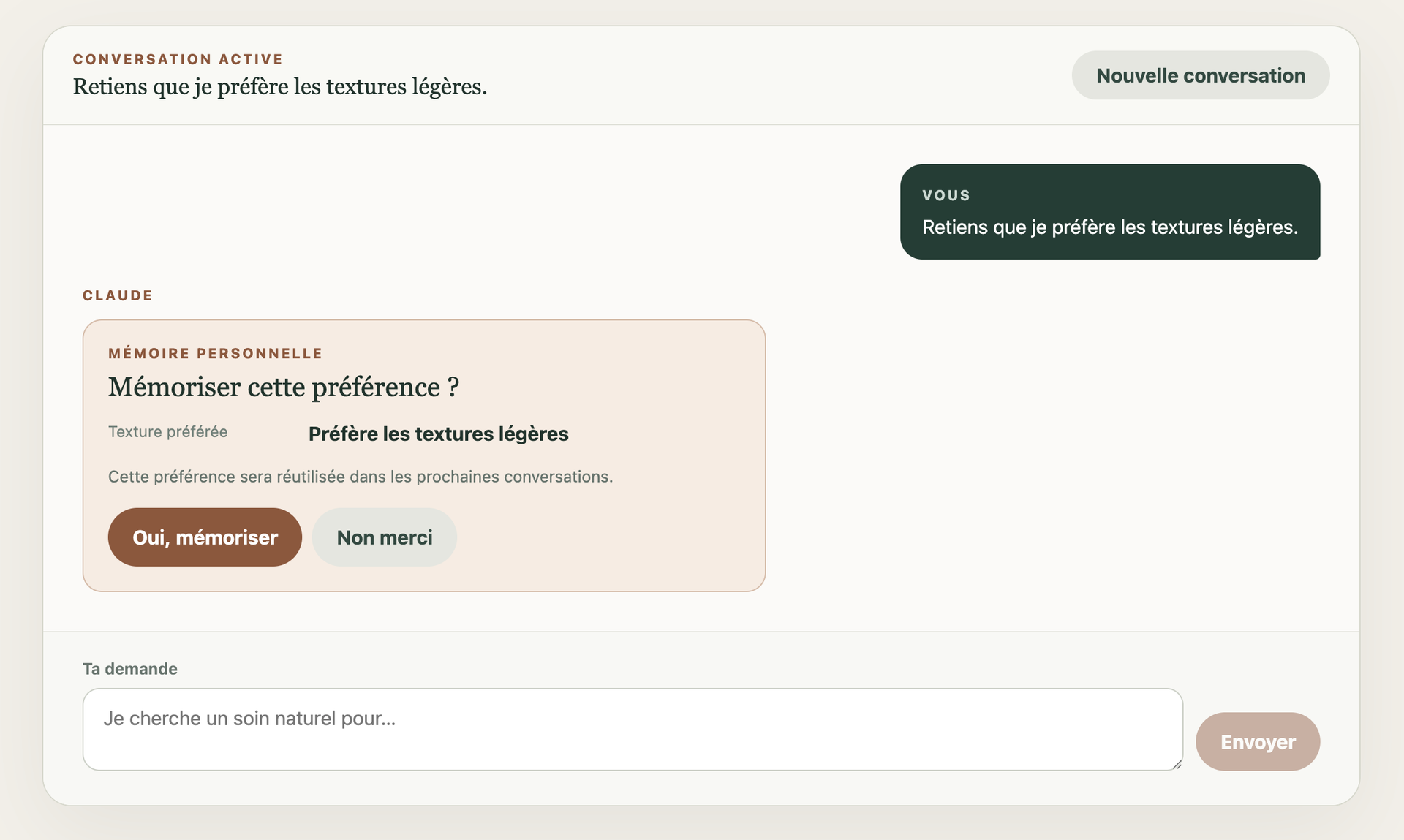Viewport: 1404px width, 840px height.
Task: Click the Ta demande field label
Action: 130,669
